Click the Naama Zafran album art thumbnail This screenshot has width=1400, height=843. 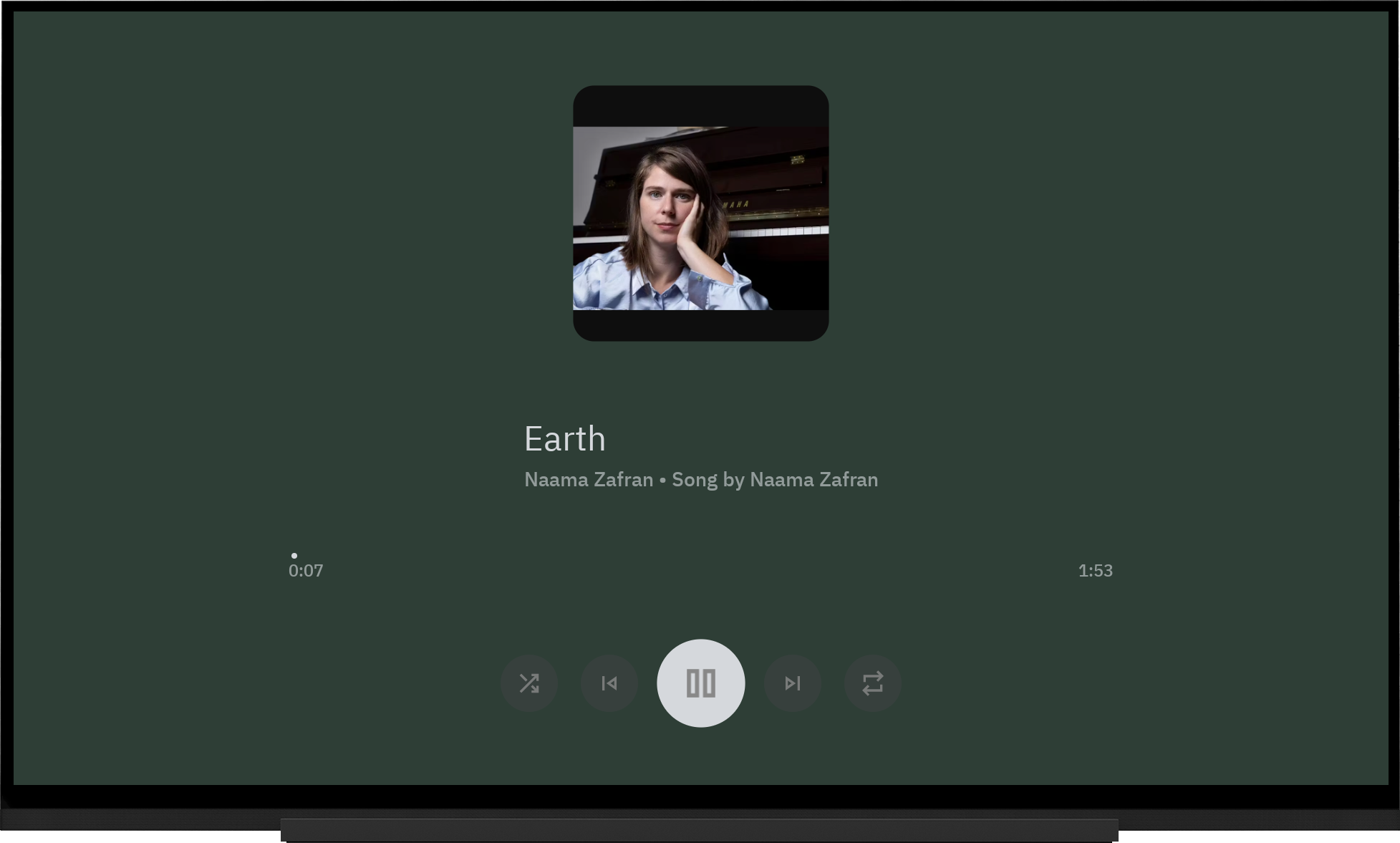click(700, 213)
